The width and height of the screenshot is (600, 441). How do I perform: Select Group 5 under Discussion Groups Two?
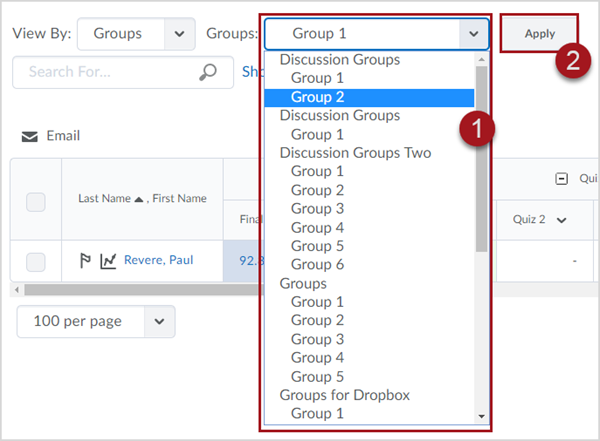pyautogui.click(x=317, y=246)
